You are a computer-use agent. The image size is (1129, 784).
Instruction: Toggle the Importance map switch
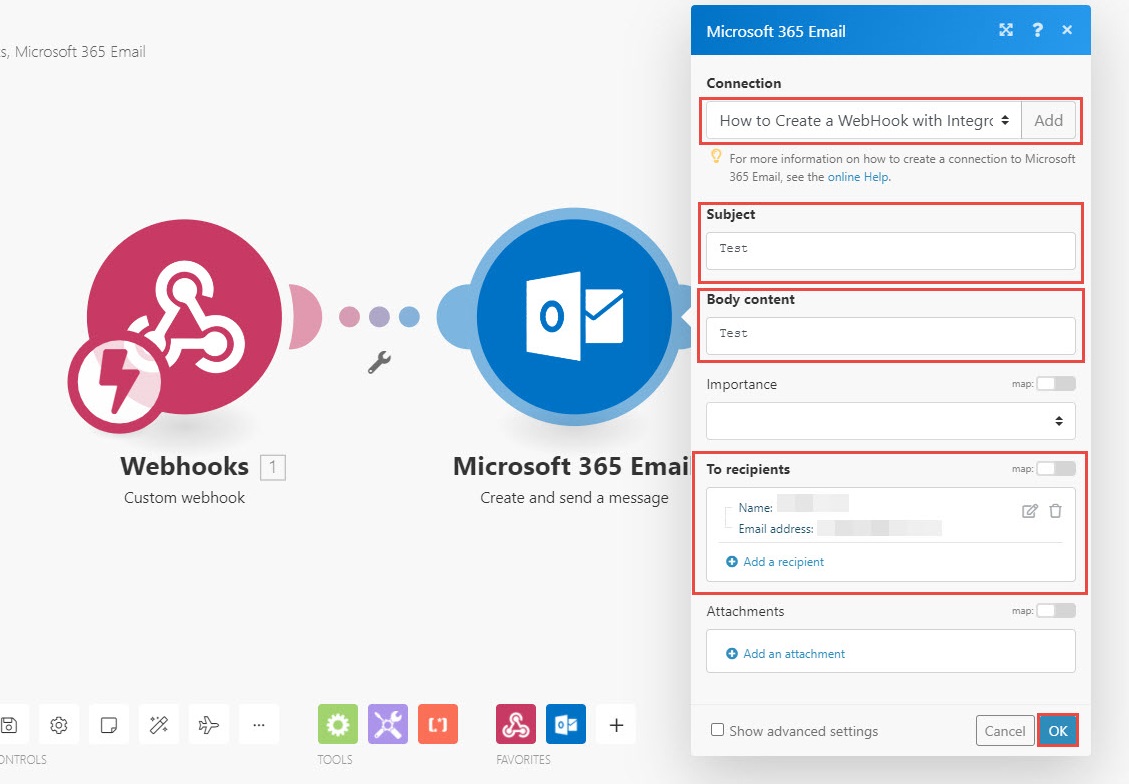[x=1056, y=384]
